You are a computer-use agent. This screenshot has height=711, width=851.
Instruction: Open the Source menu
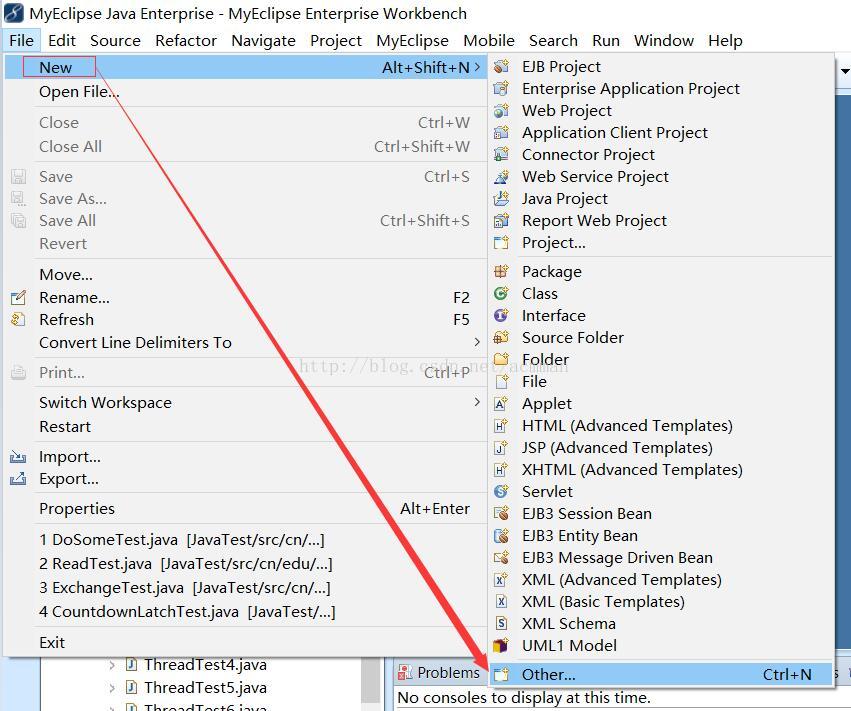coord(115,41)
